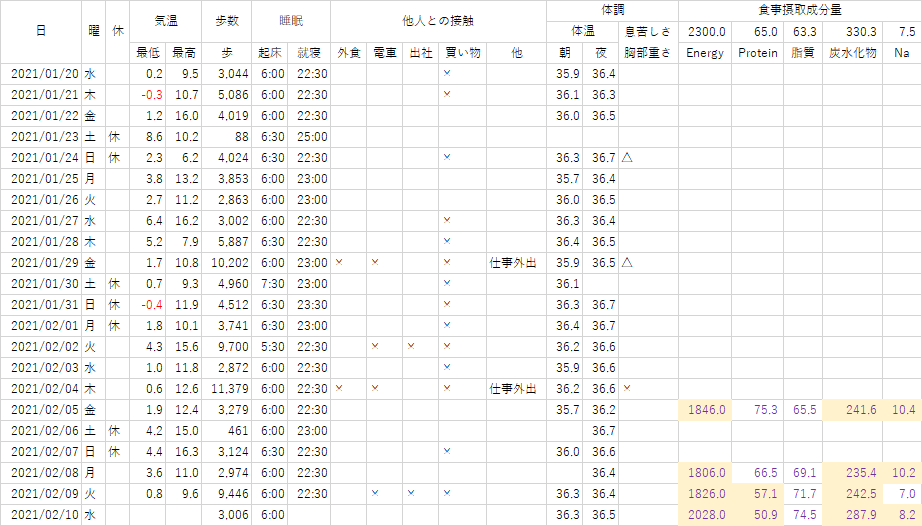Click the Energy column label
This screenshot has height=526, width=922.
click(705, 53)
